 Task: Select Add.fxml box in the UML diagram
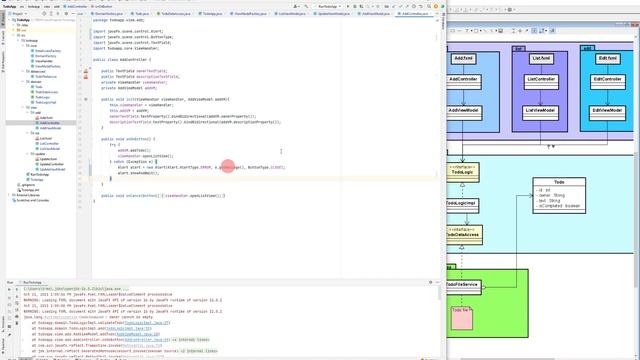click(463, 58)
